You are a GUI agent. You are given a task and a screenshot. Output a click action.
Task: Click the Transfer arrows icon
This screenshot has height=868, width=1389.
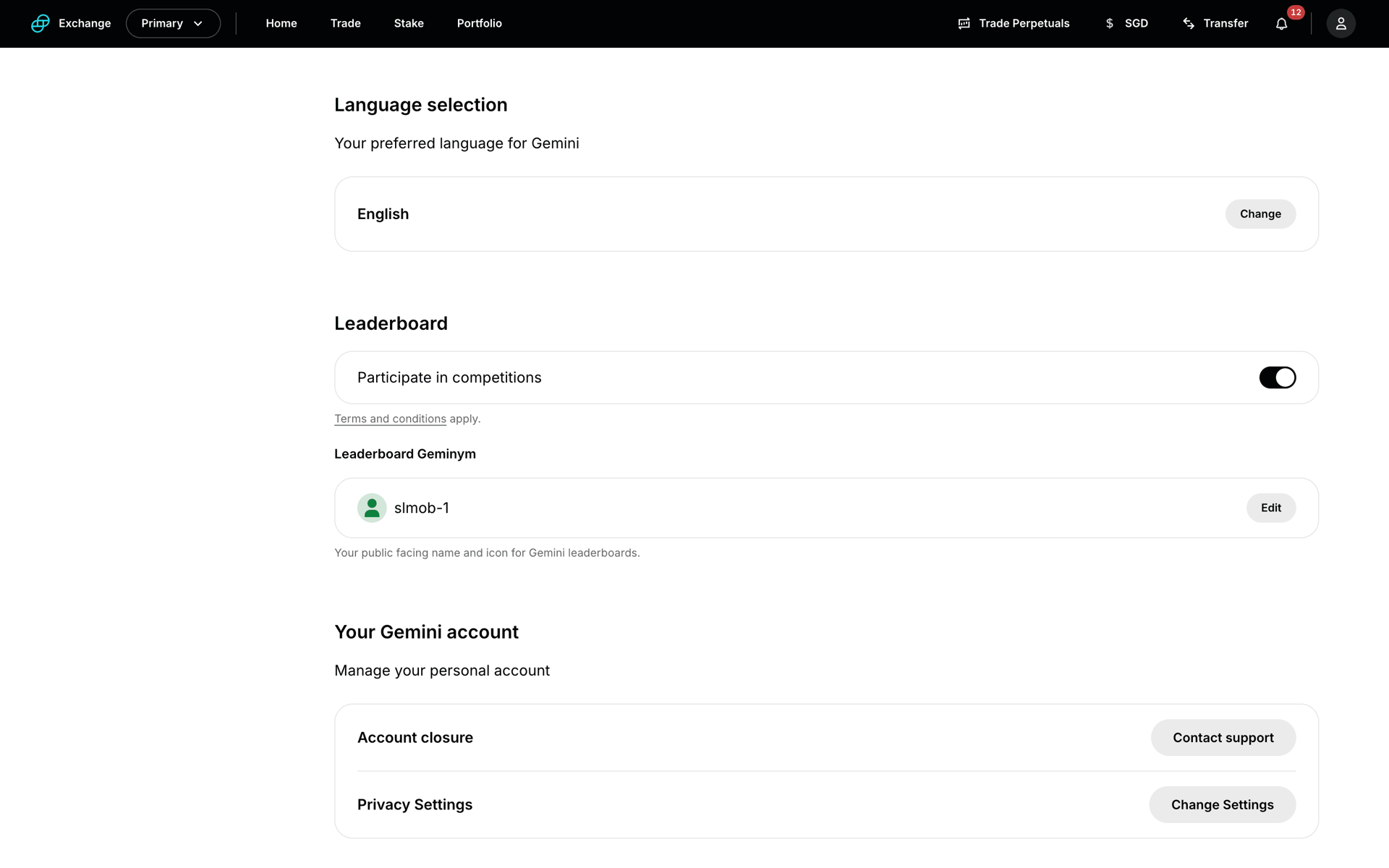(x=1189, y=23)
